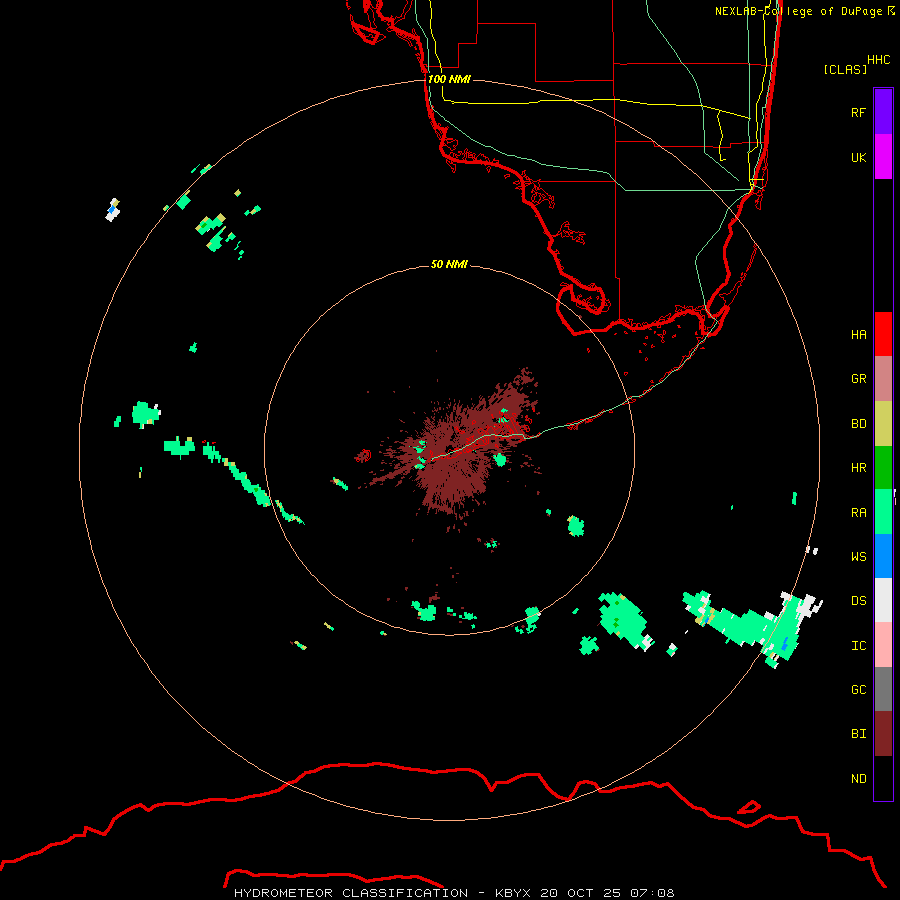Click the UK magenta legend swatch
This screenshot has width=900, height=900.
(883, 157)
